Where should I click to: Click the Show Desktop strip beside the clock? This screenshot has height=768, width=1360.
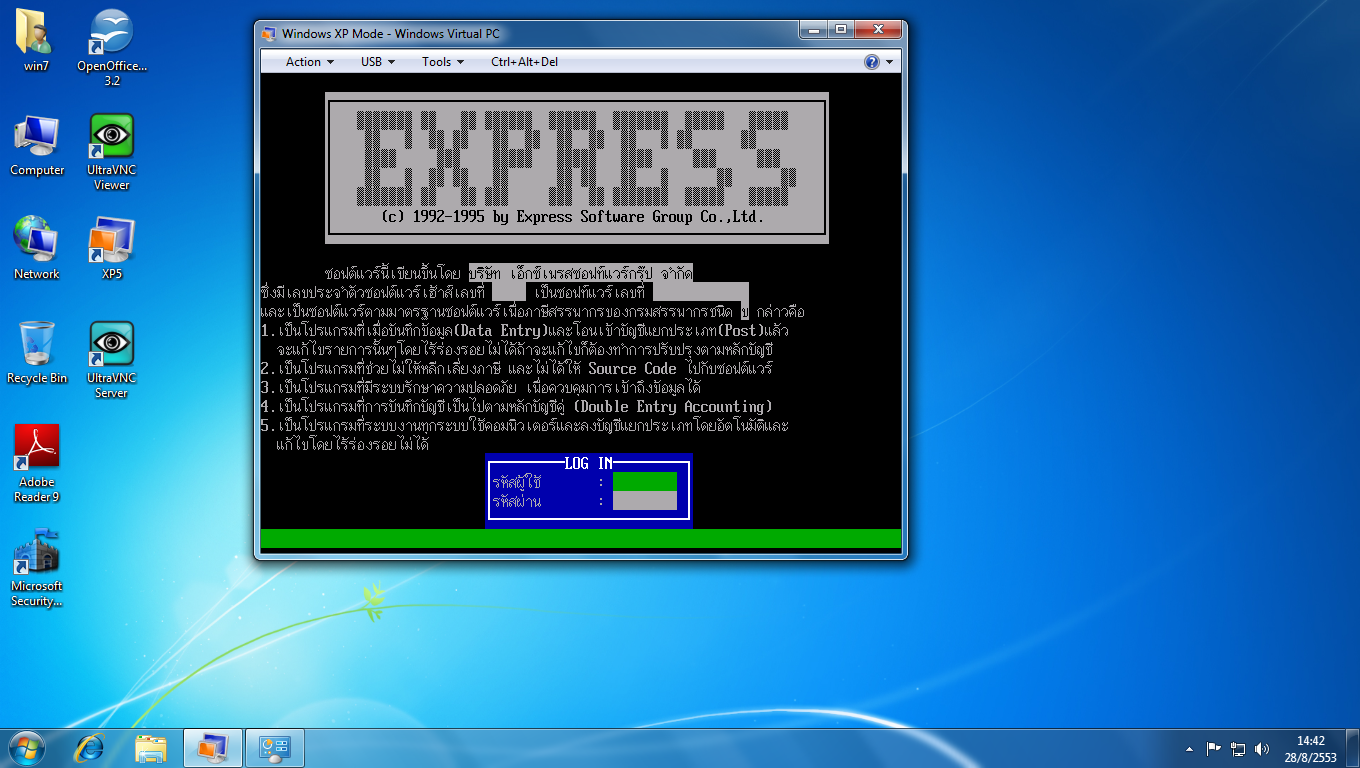pyautogui.click(x=1353, y=748)
